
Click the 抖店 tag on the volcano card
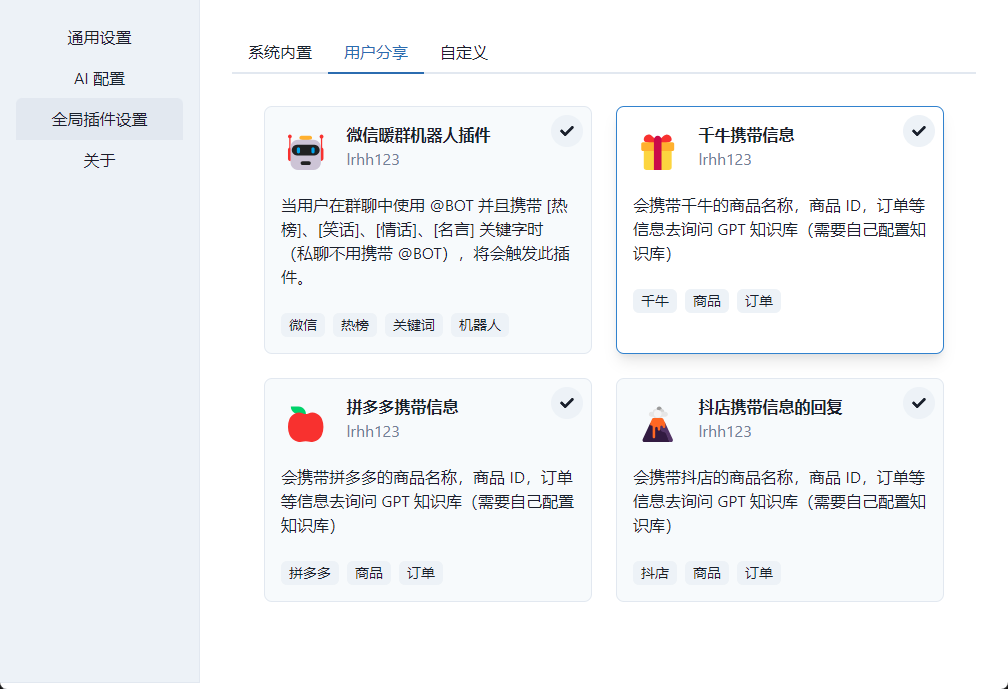654,573
